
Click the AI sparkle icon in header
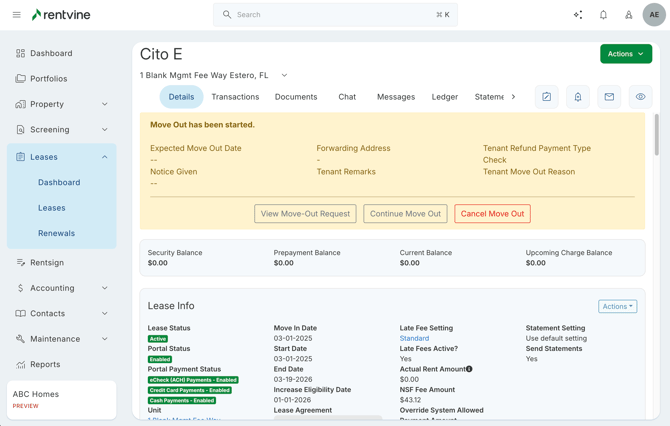click(x=578, y=15)
